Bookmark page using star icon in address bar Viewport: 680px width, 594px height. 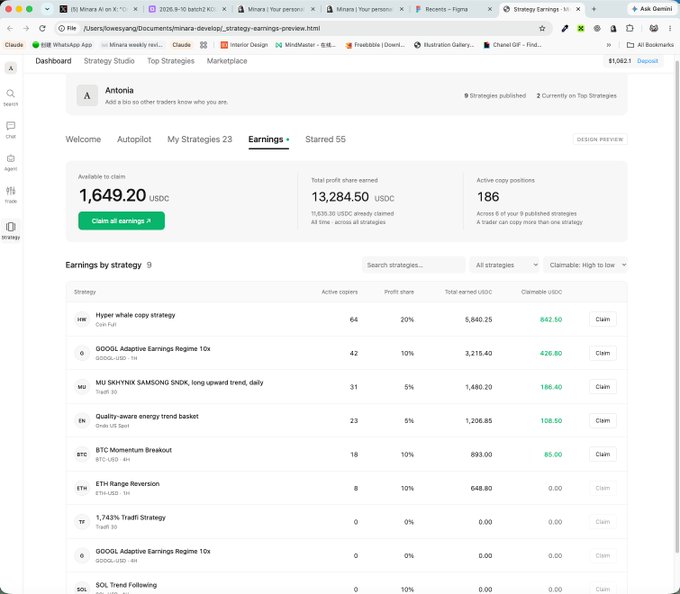point(542,28)
